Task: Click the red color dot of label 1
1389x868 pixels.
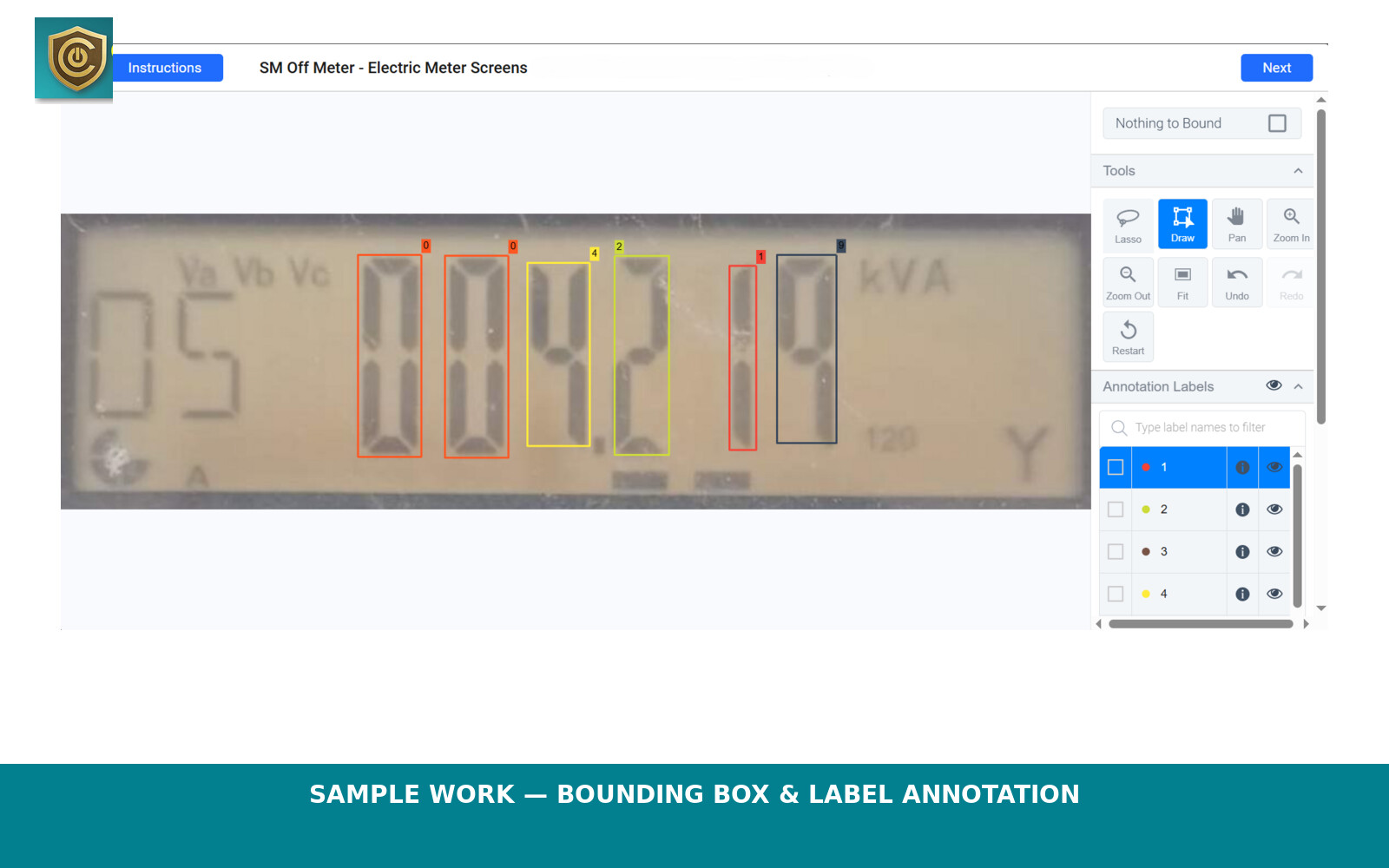Action: (x=1146, y=467)
